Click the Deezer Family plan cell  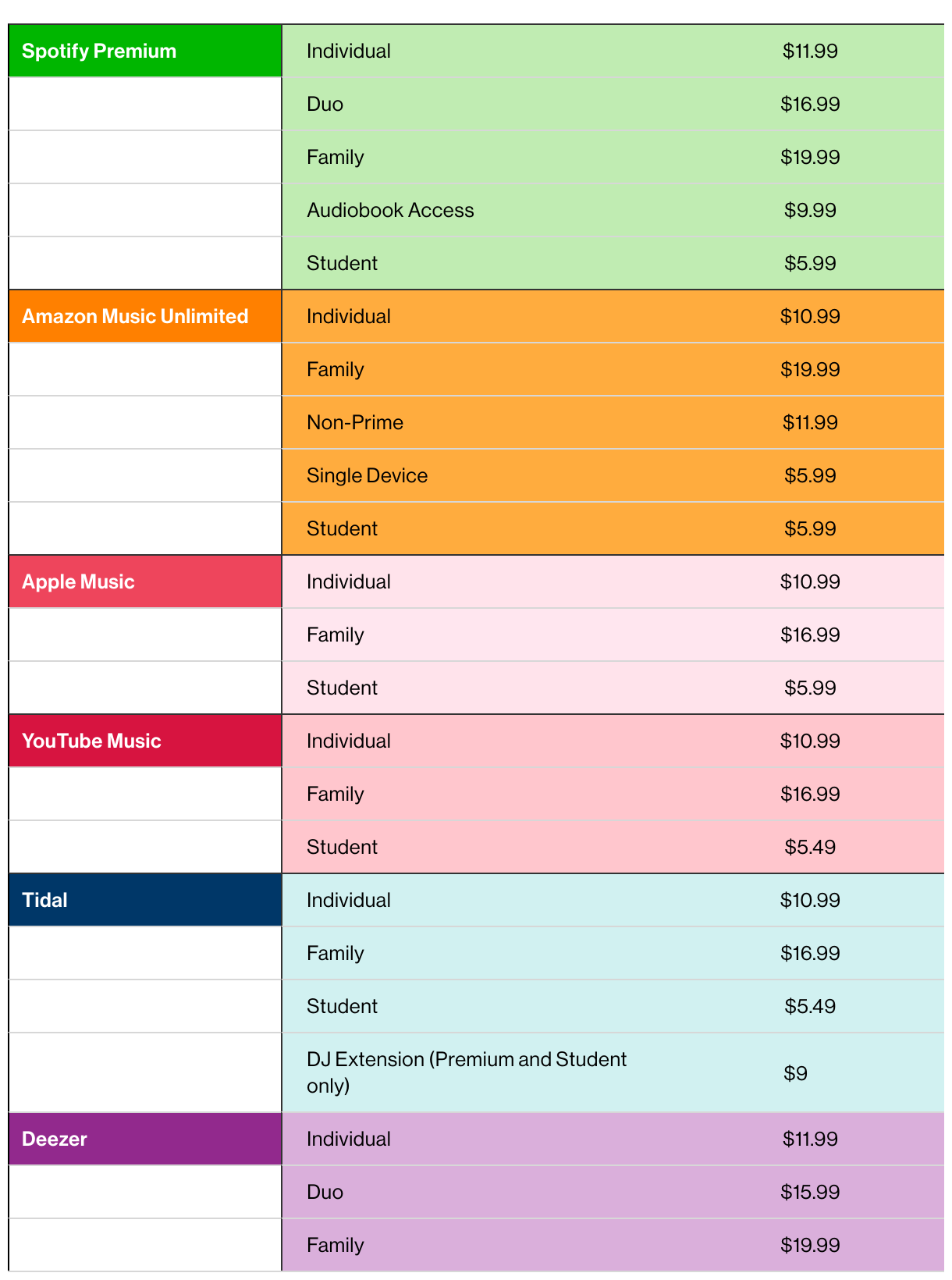coord(336,1246)
